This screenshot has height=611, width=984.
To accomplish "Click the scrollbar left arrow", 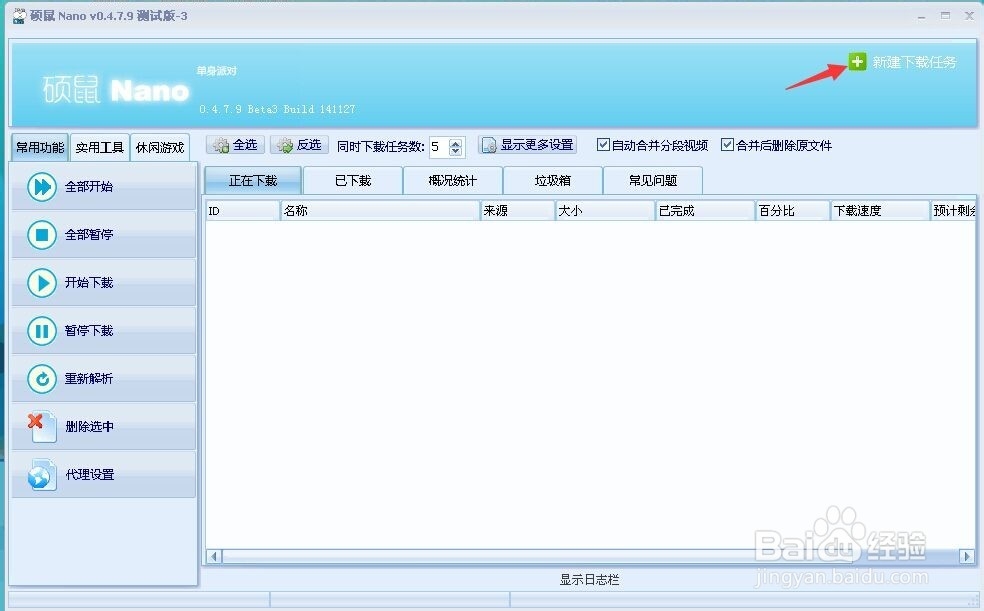I will 214,556.
